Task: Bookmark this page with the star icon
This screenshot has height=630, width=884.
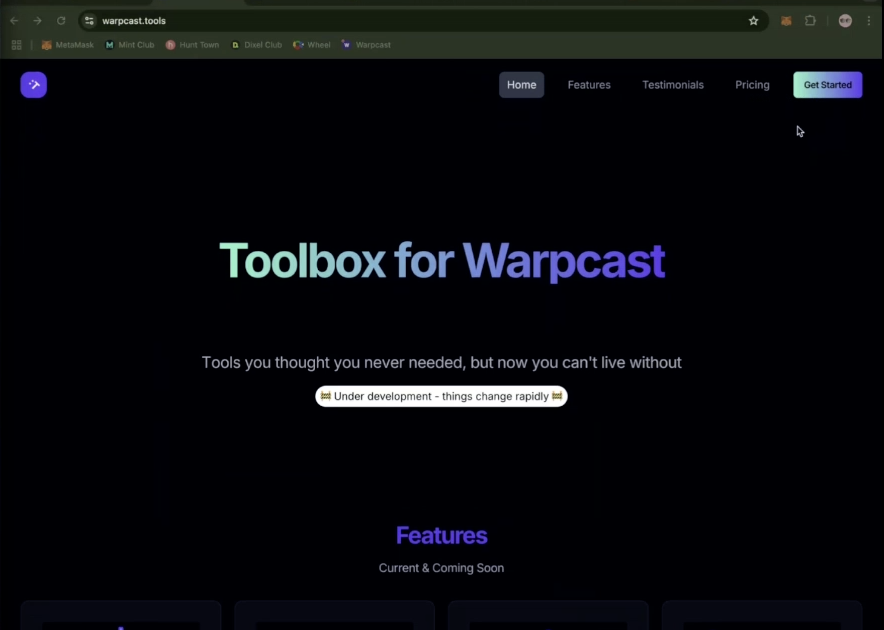Action: [x=754, y=20]
